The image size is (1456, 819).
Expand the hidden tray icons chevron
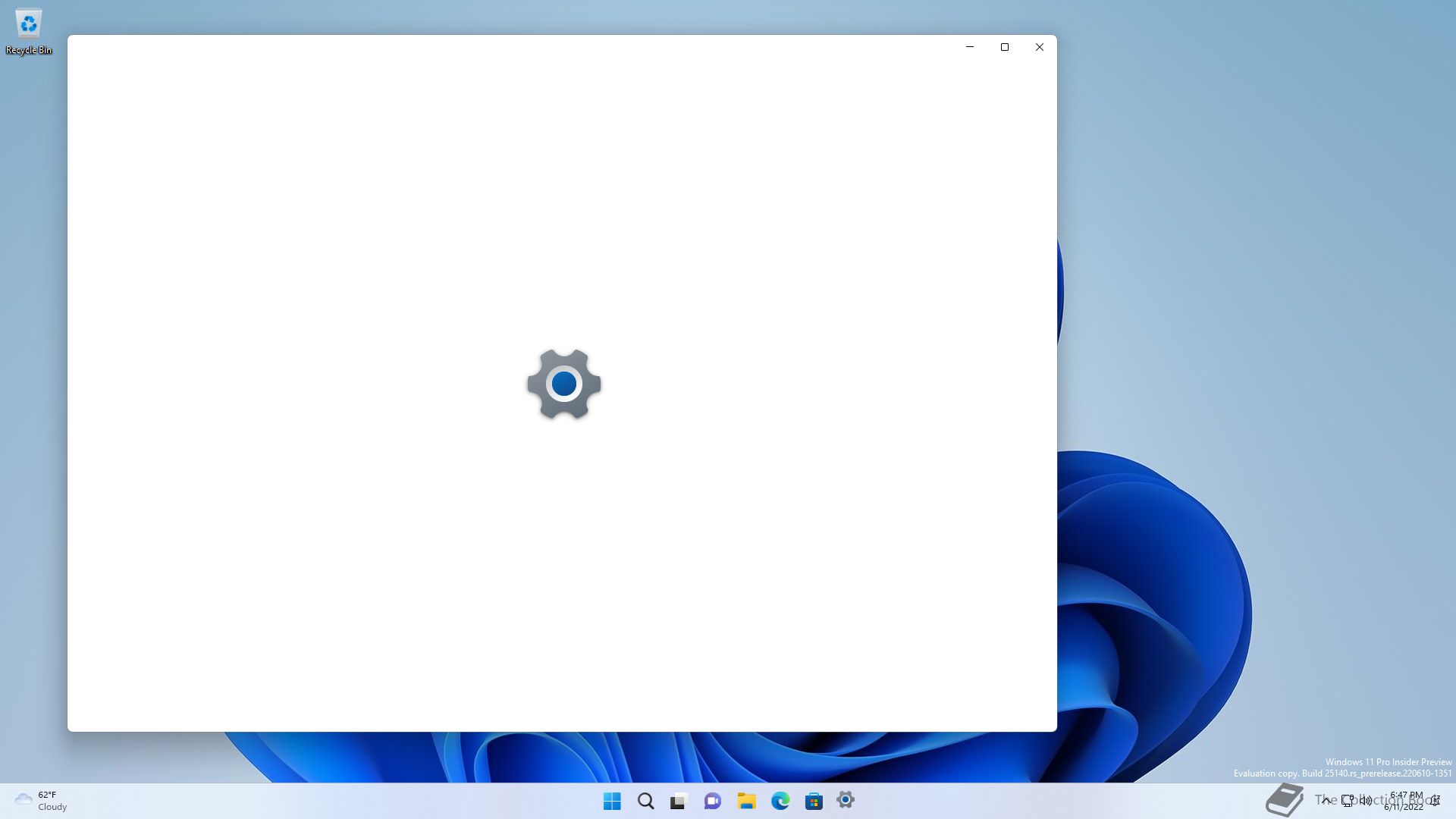tap(1326, 801)
